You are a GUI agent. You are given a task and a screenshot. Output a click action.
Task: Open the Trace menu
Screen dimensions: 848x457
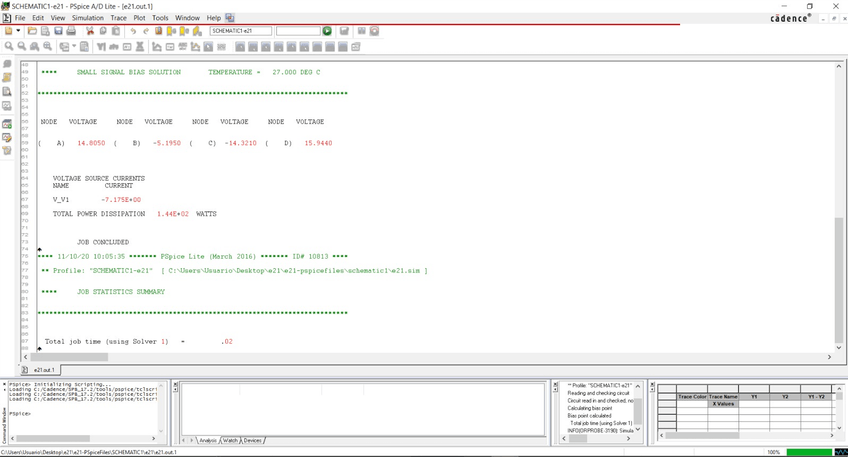pyautogui.click(x=118, y=18)
